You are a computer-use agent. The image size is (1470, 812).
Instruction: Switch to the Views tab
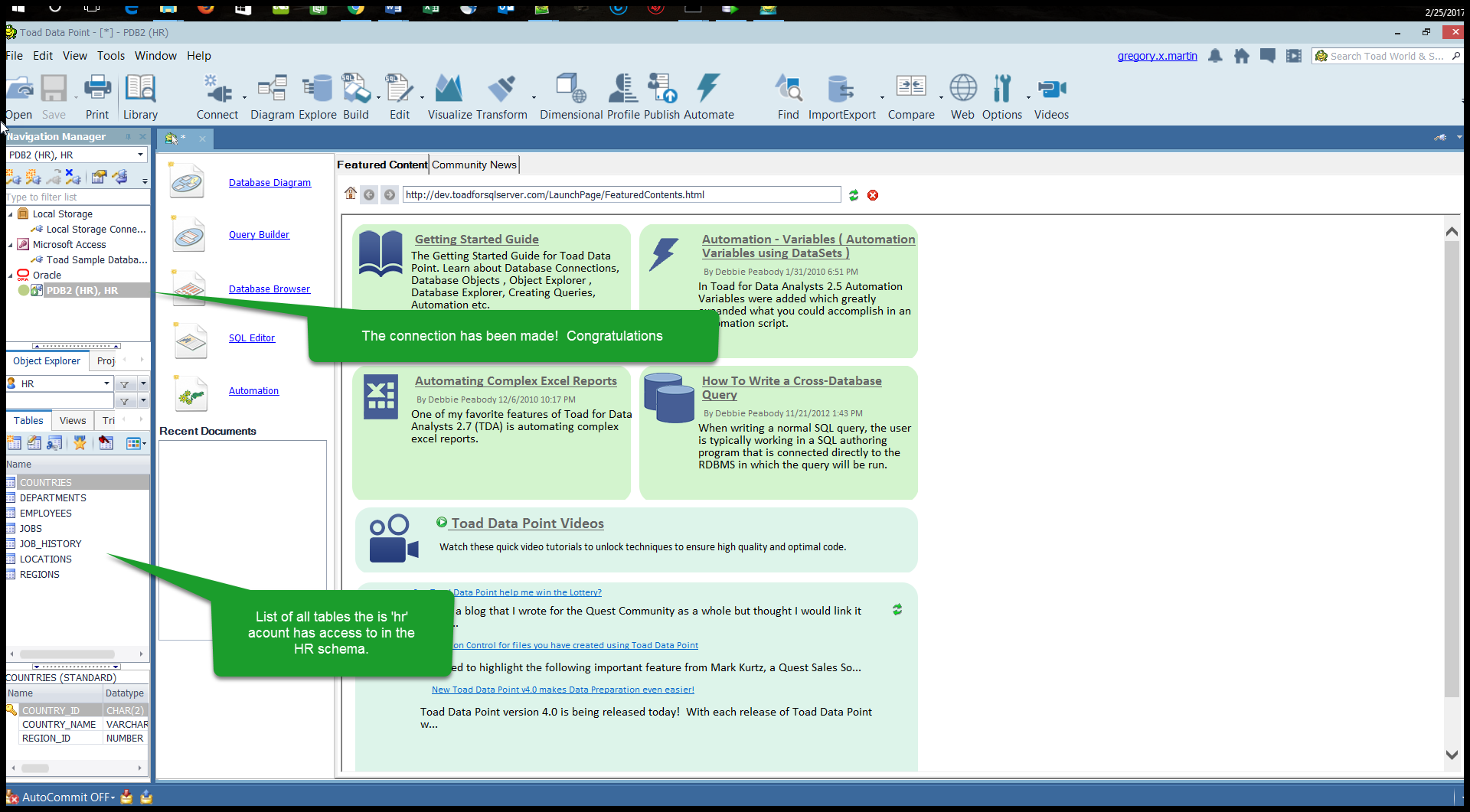(73, 420)
